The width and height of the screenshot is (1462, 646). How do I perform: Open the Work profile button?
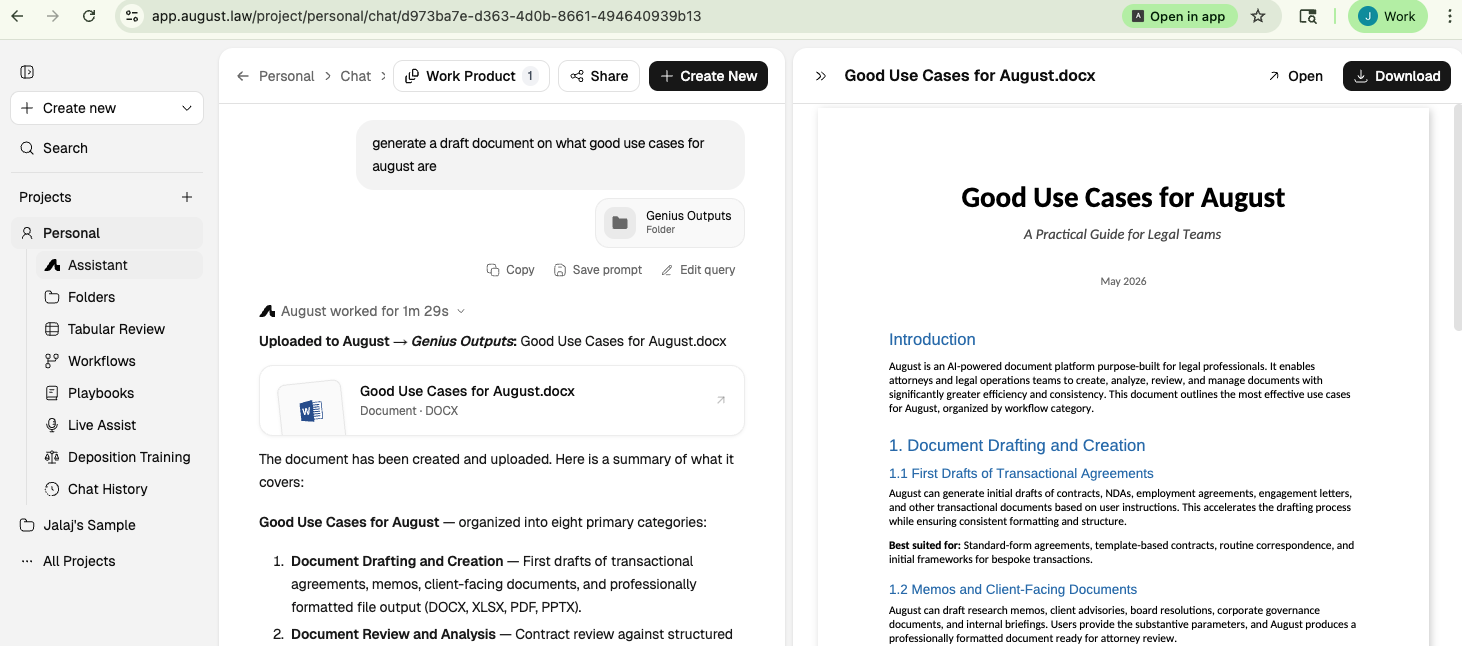[1387, 16]
